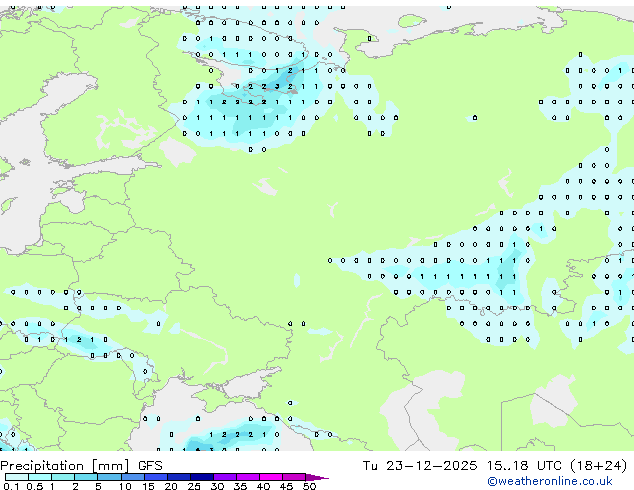The image size is (634, 490).
Task: Click the 0.5–1 mm legend color swatch
Action: [40, 477]
